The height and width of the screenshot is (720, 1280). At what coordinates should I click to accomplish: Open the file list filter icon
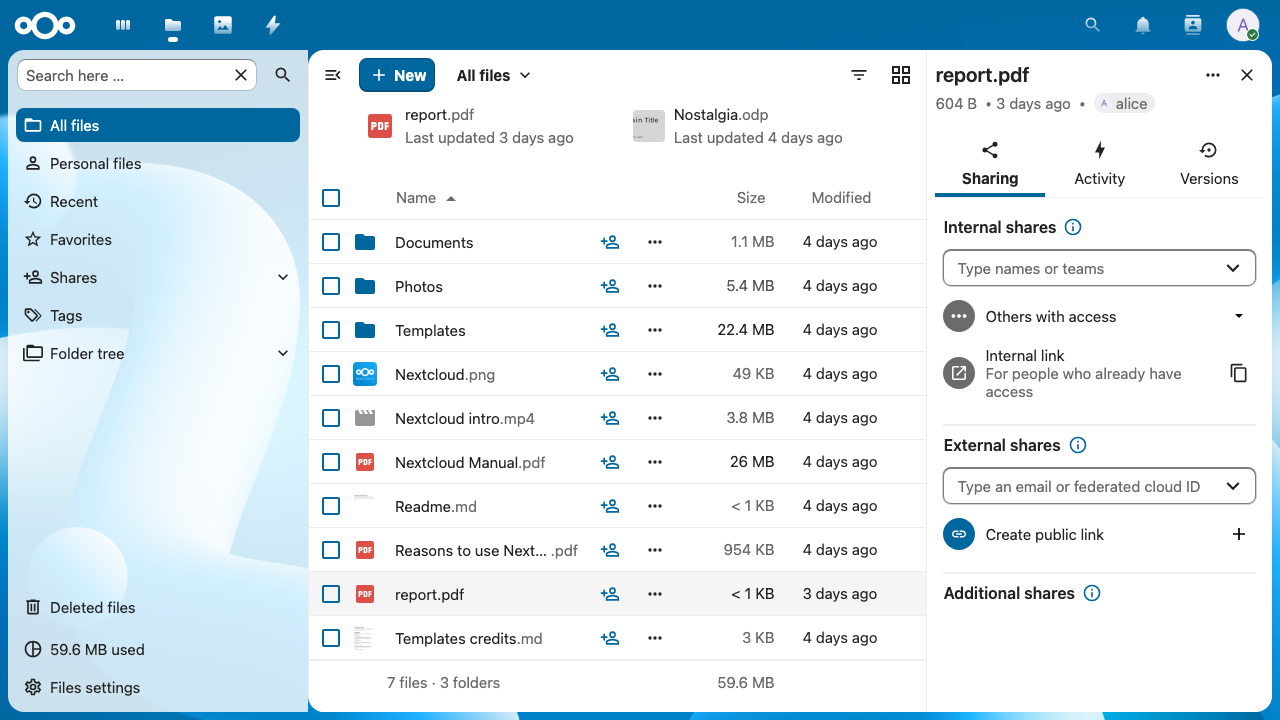pos(859,75)
